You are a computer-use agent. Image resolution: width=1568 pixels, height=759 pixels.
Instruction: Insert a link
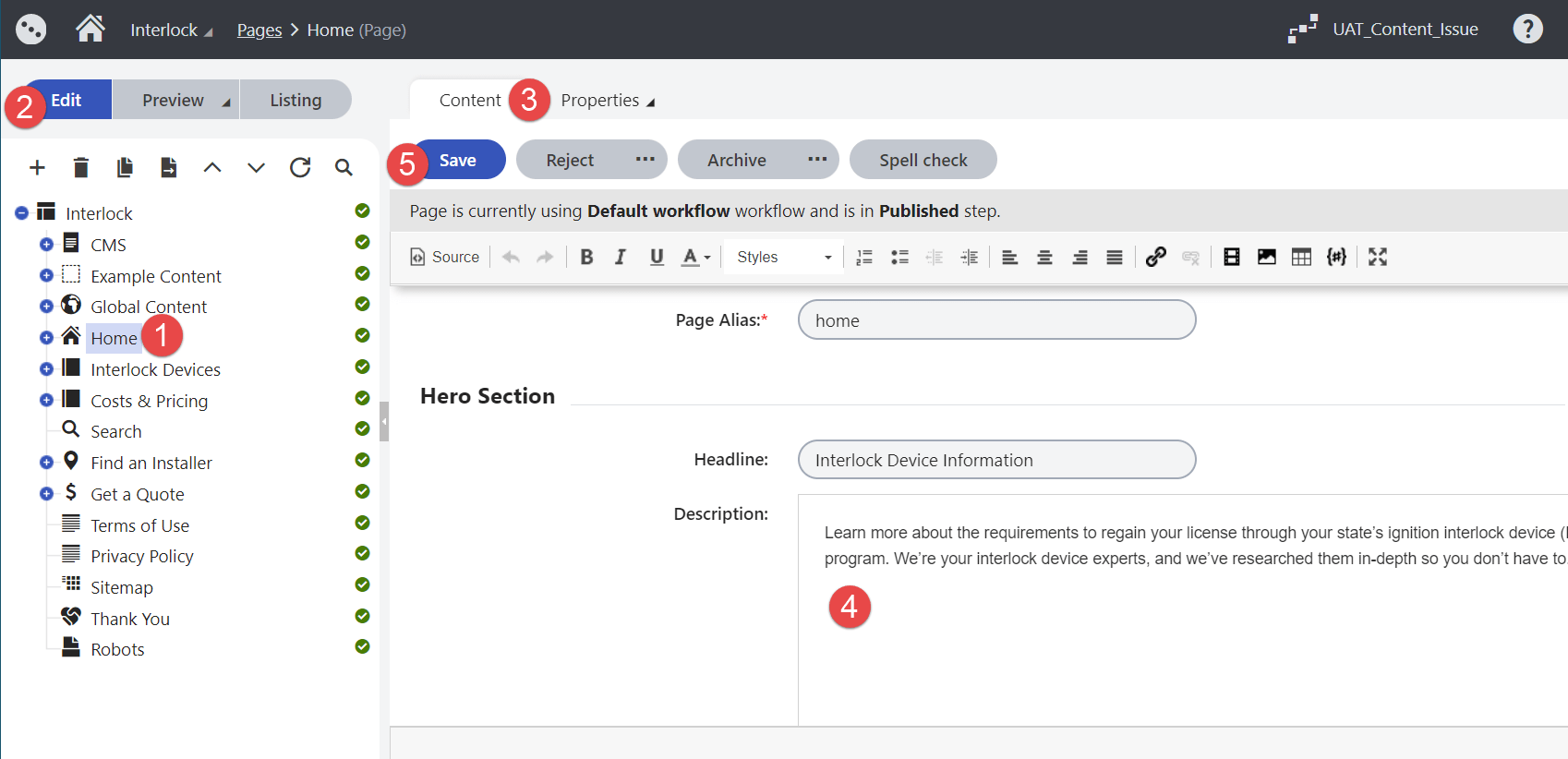coord(1155,257)
